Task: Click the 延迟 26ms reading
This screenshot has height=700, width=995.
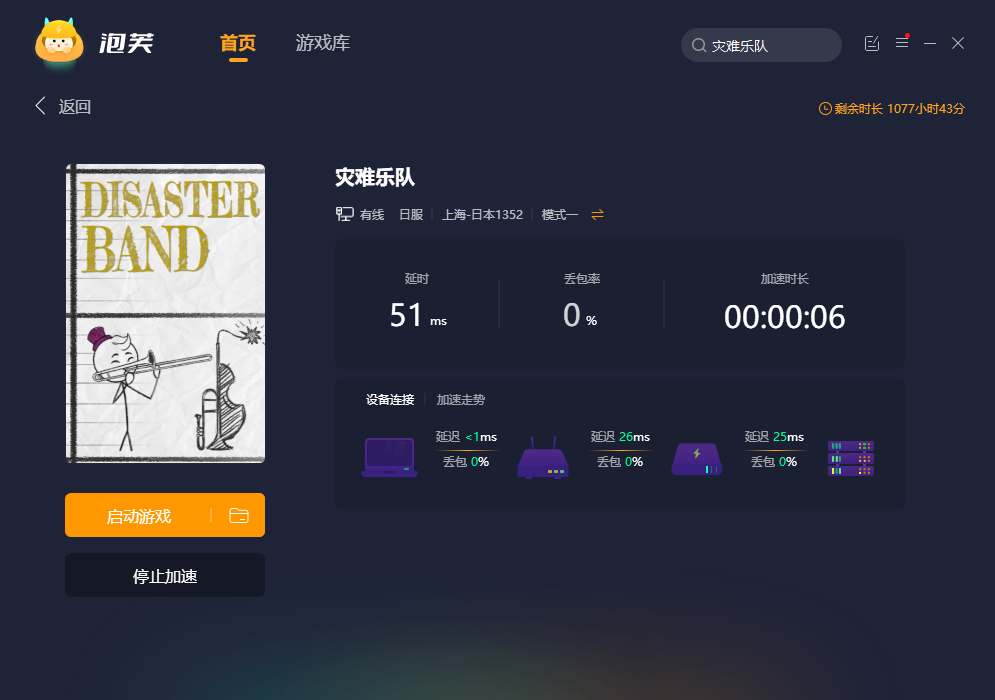Action: tap(620, 437)
